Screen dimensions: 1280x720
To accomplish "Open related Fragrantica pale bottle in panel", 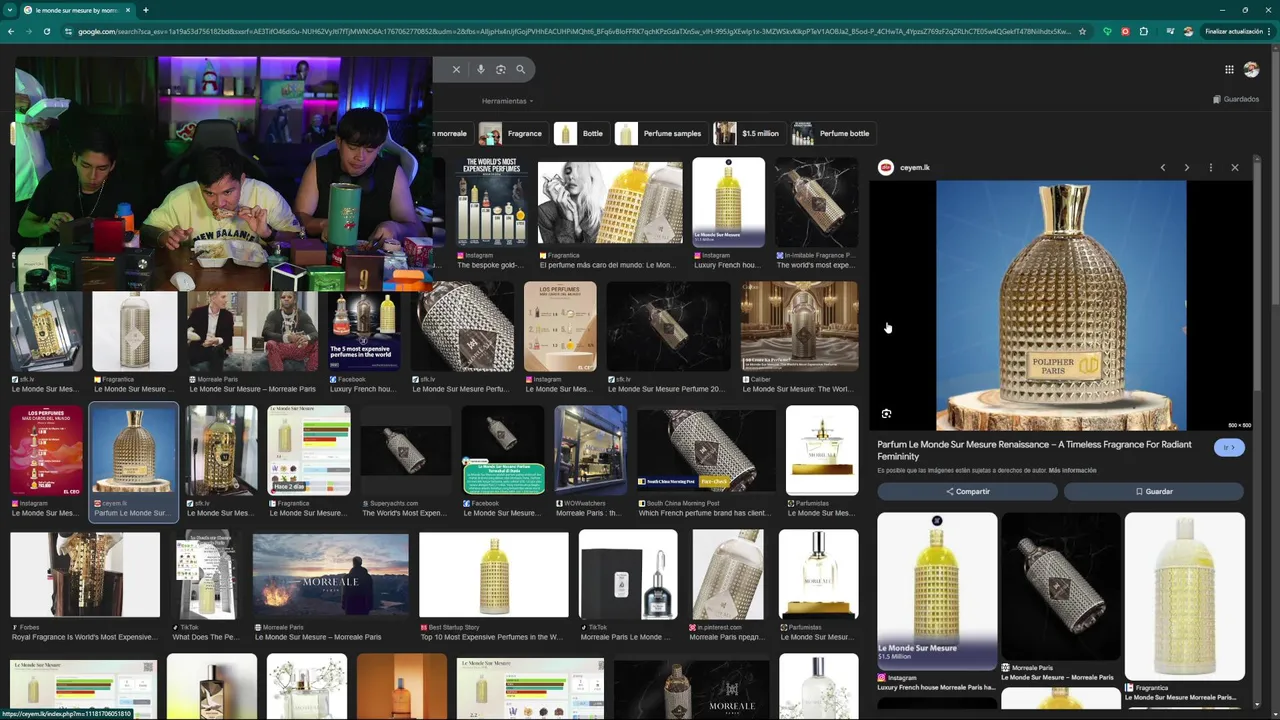I will pos(1185,596).
